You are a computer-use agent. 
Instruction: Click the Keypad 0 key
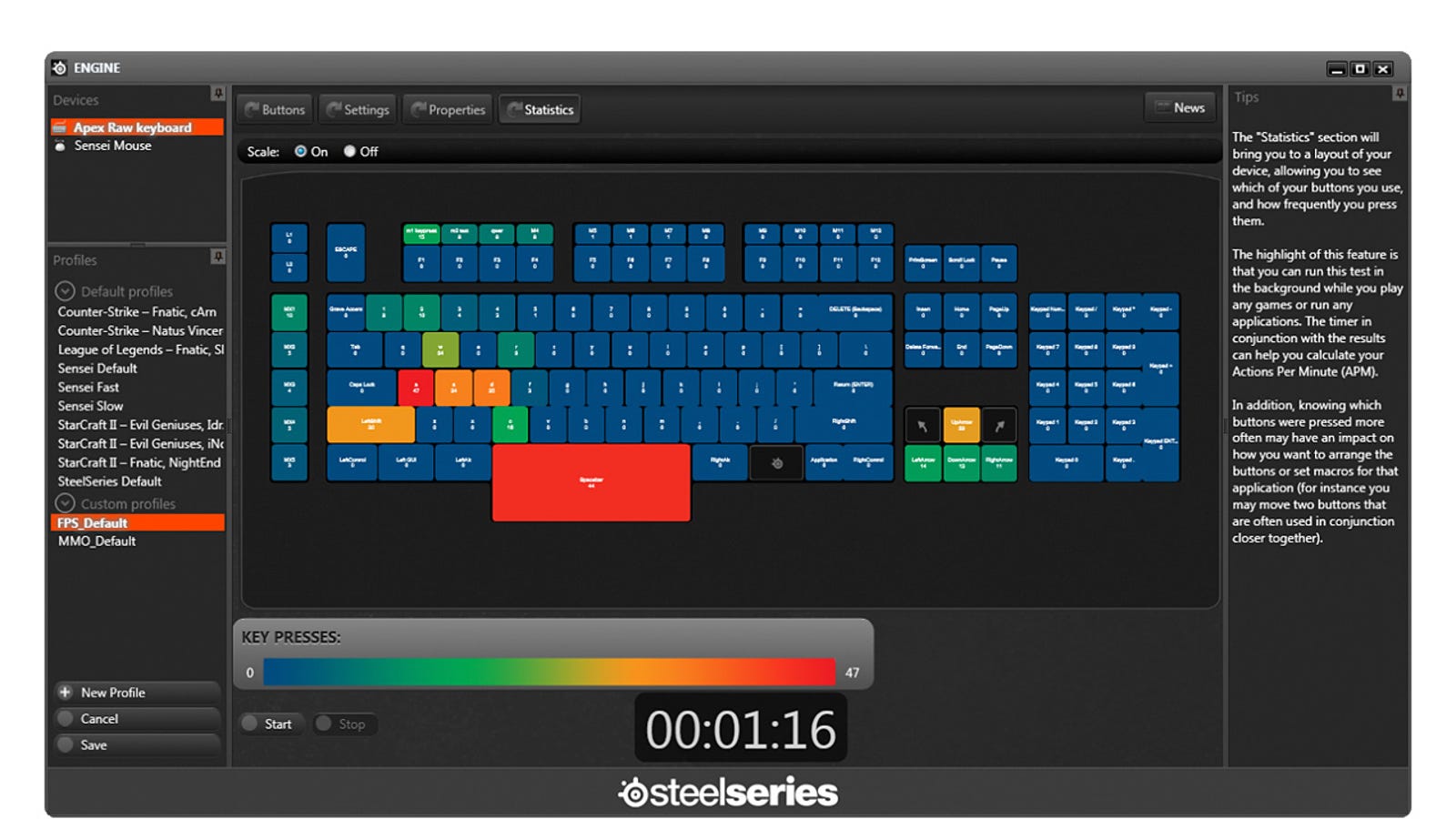click(x=1066, y=463)
